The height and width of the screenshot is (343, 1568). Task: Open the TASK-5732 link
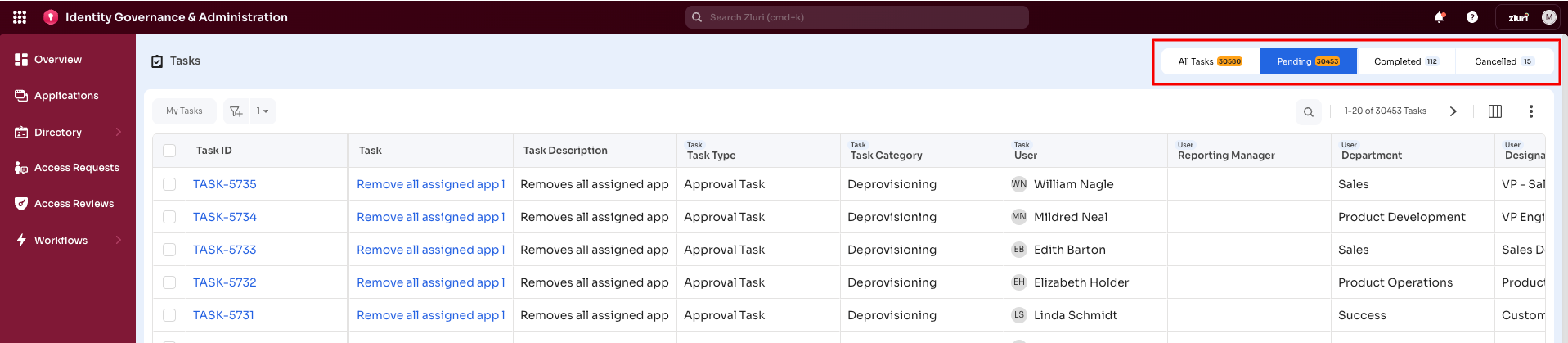(225, 282)
